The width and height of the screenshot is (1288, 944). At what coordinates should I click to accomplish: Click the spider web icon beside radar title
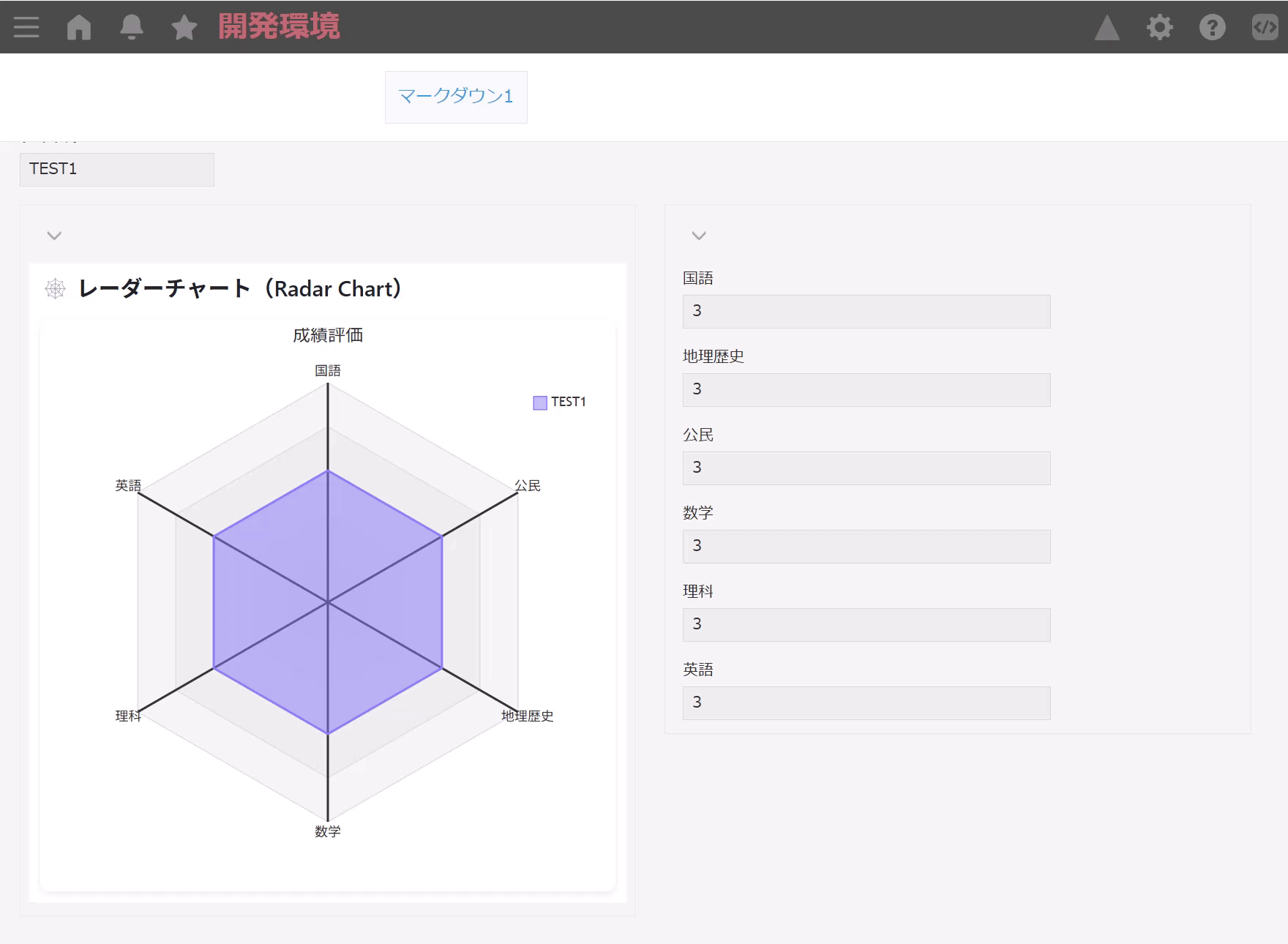pos(56,289)
